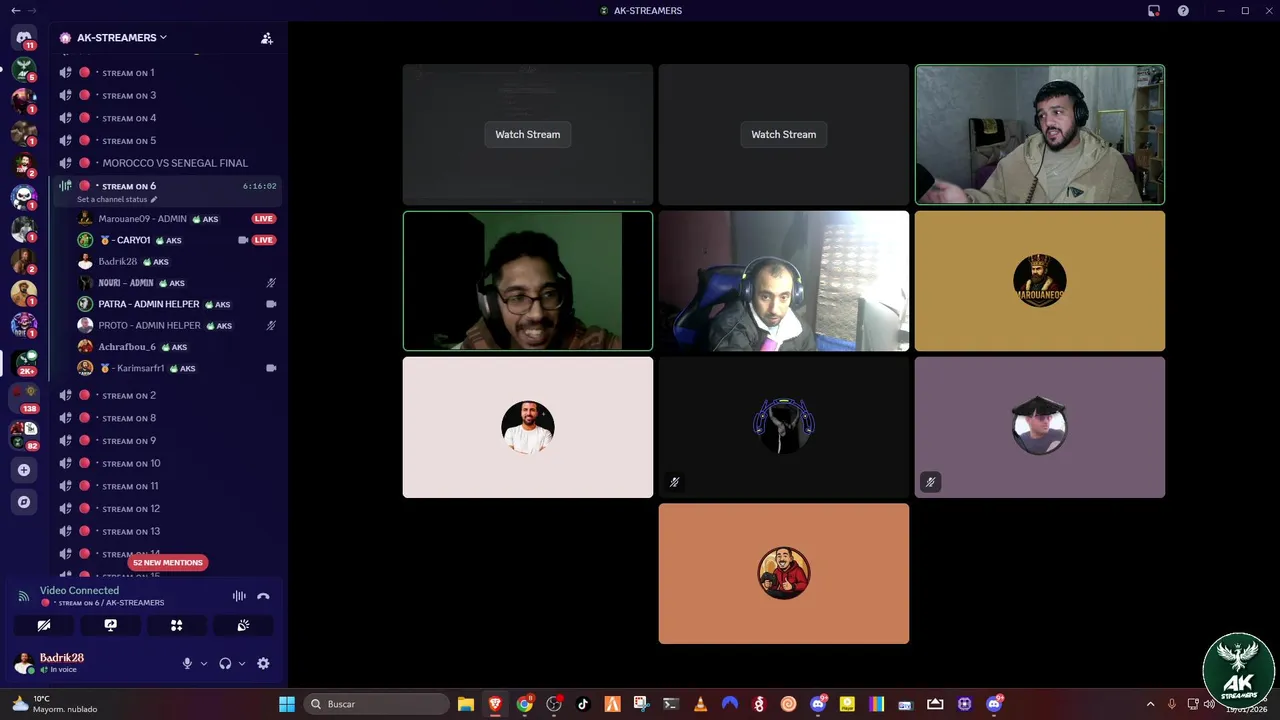Join the STREAM ON 9 voice channel
Image resolution: width=1280 pixels, height=720 pixels.
(167, 441)
